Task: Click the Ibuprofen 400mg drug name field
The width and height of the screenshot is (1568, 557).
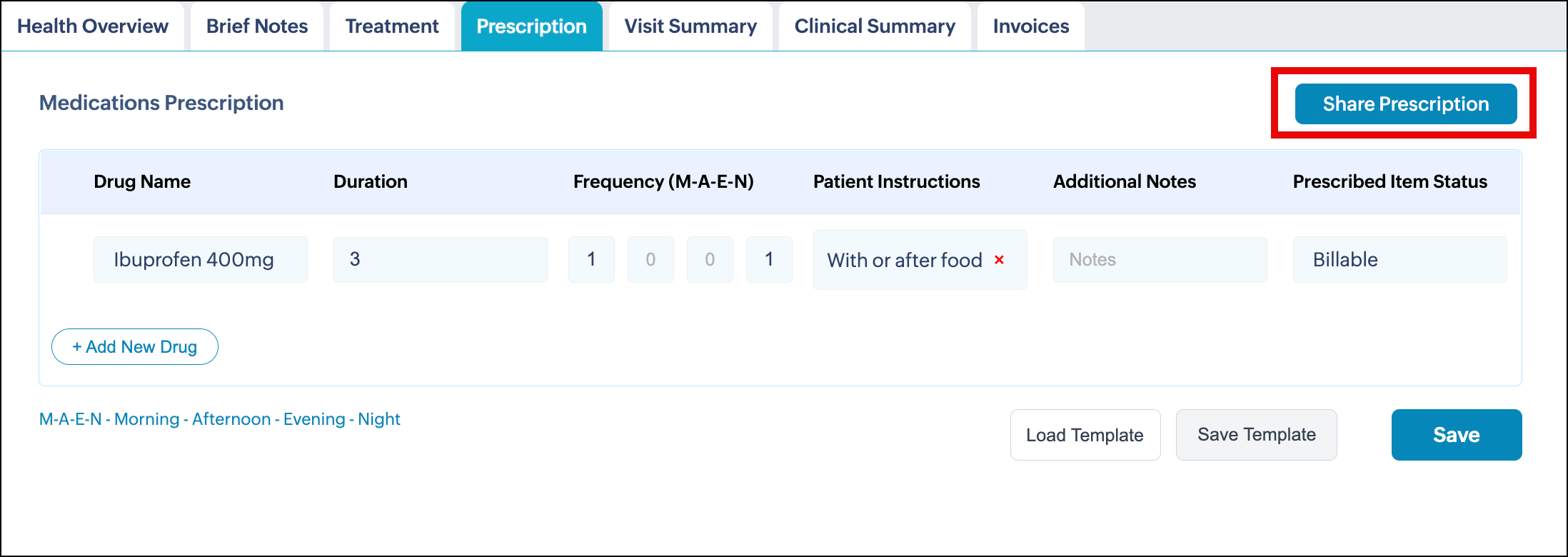Action: pyautogui.click(x=200, y=260)
